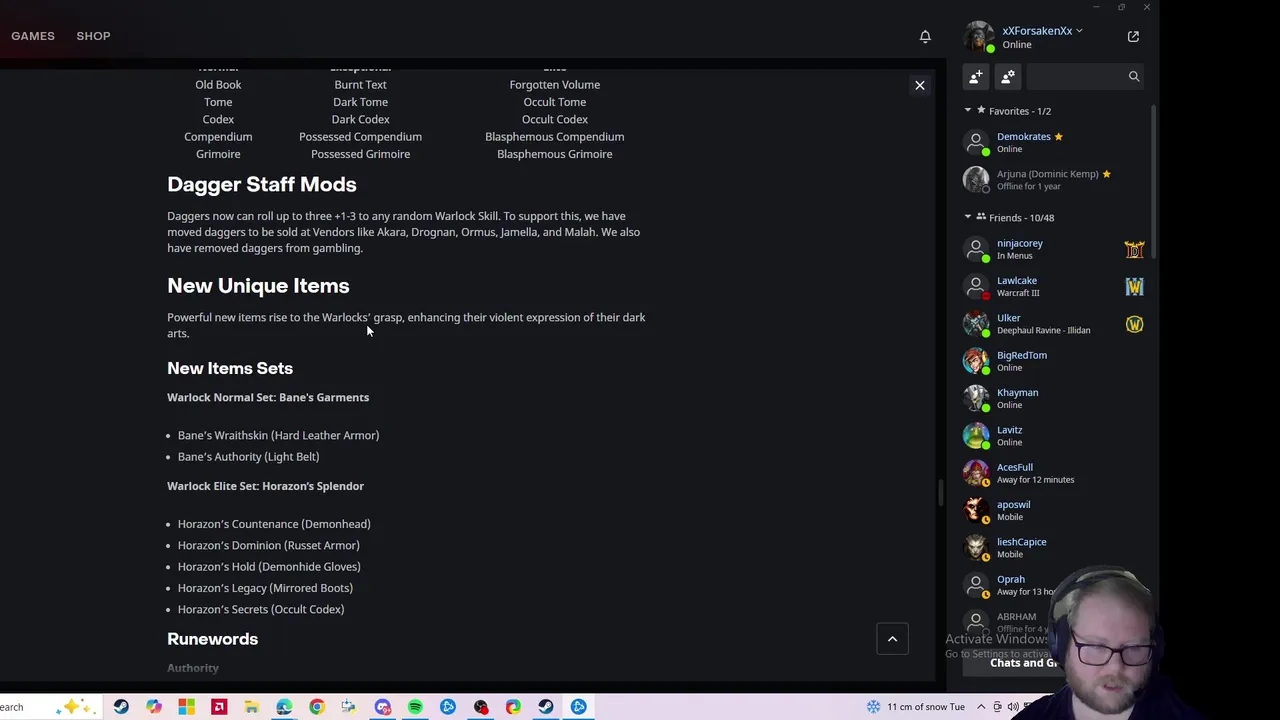
Task: Click the patch notes scrollbar thumb
Action: tap(940, 493)
